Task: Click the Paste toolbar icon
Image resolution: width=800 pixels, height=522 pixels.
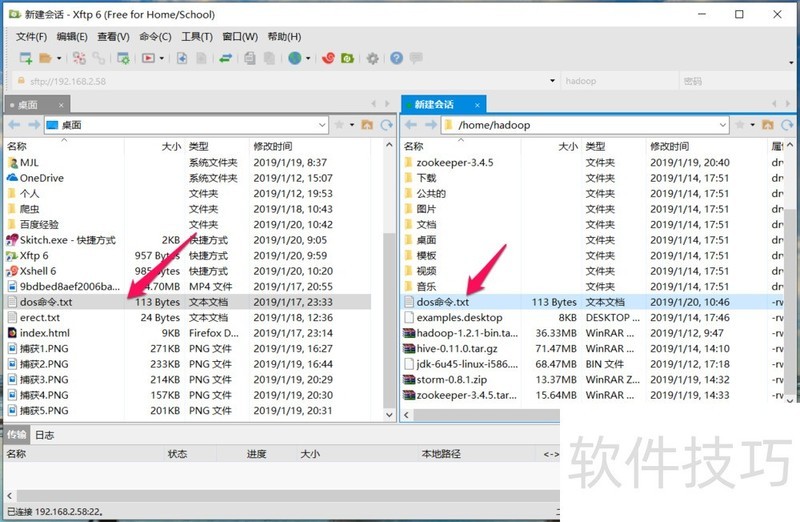Action: click(269, 58)
